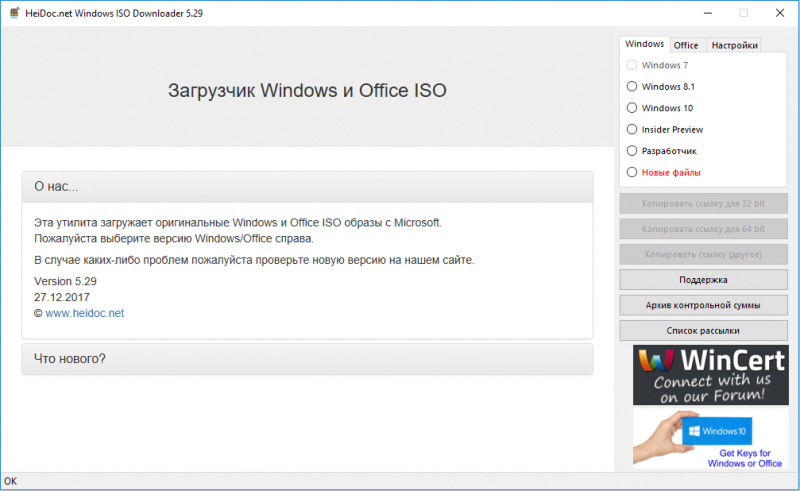Open the Поддержка button
The width and height of the screenshot is (800, 491).
click(x=704, y=280)
